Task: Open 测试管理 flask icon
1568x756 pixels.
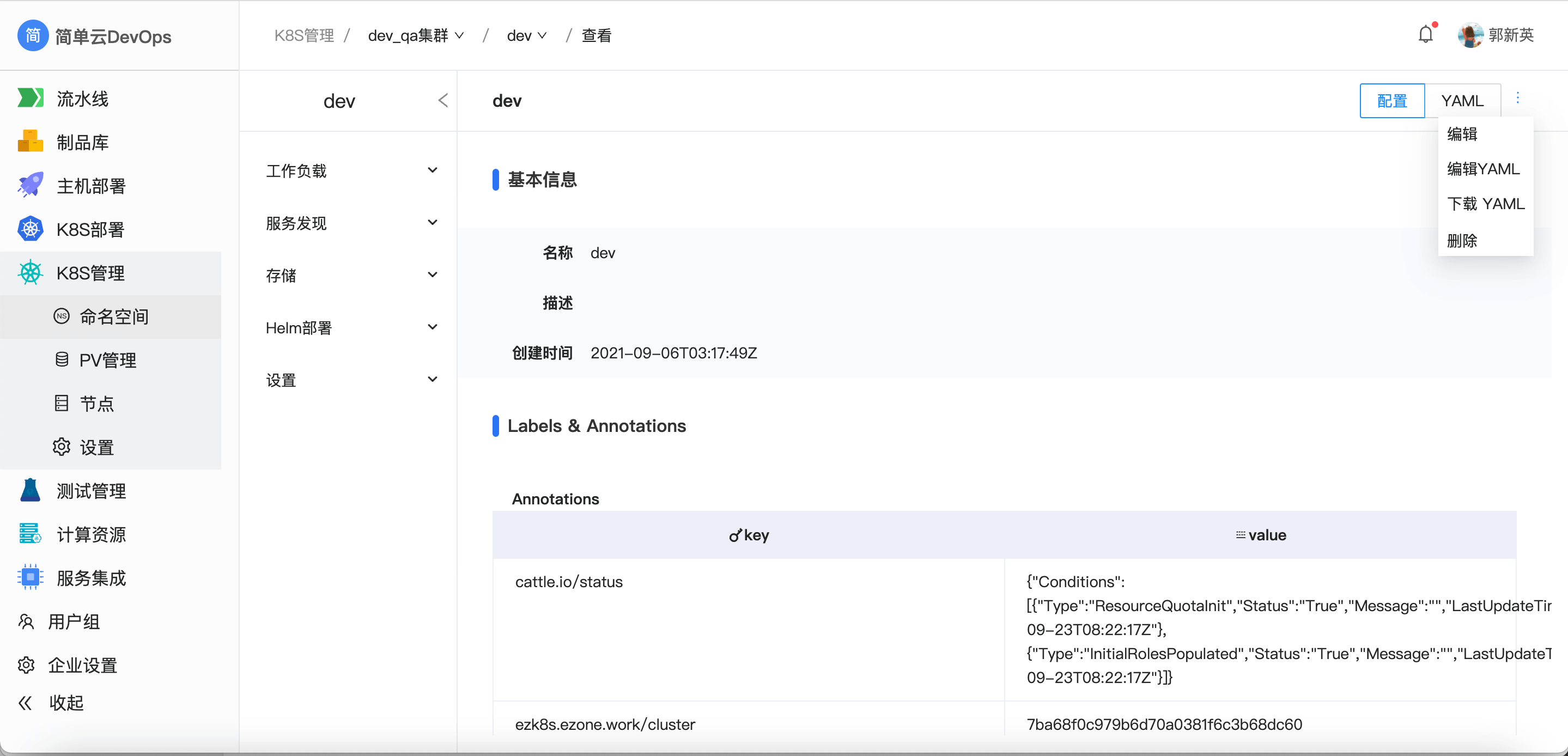Action: point(31,490)
